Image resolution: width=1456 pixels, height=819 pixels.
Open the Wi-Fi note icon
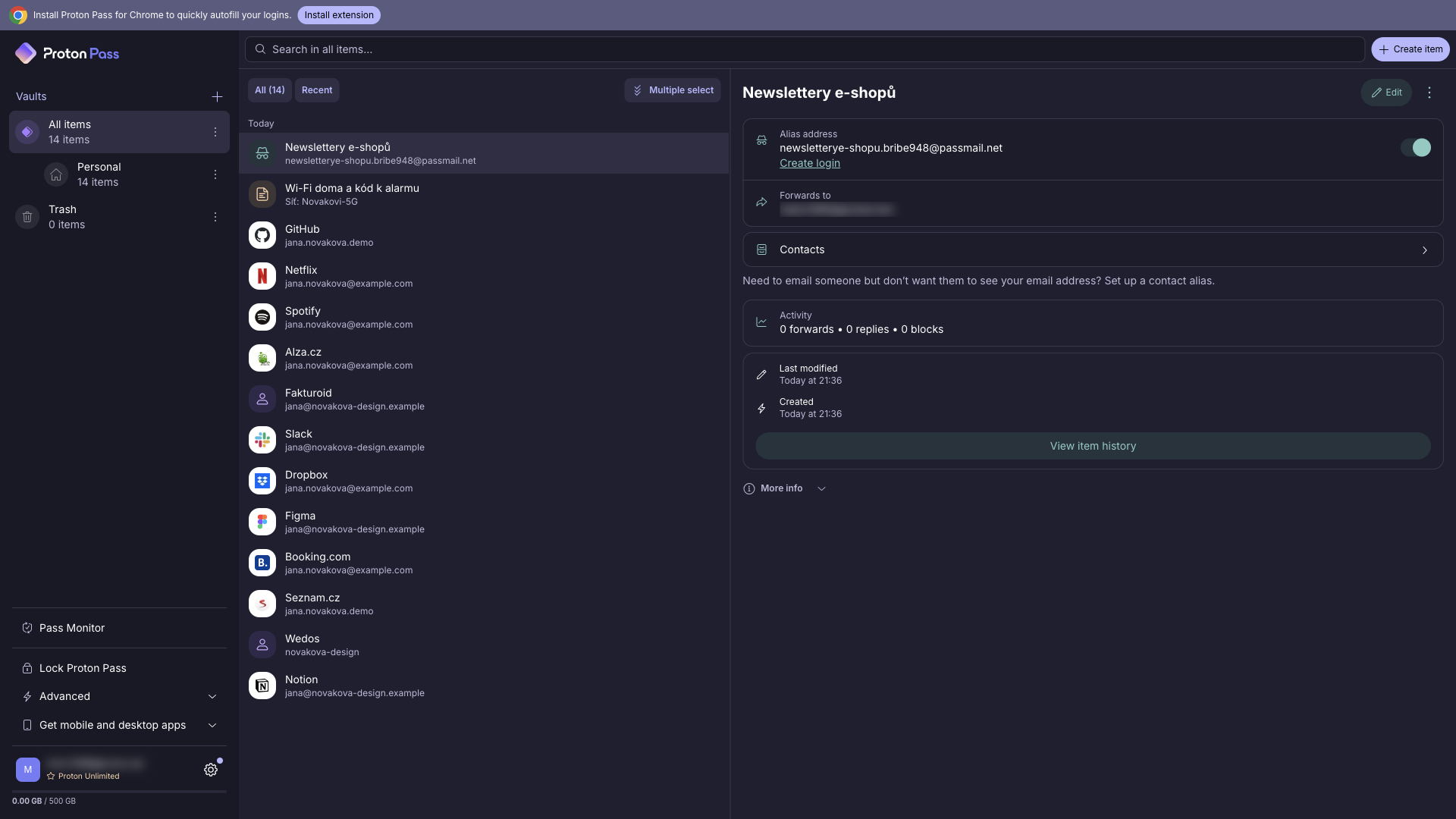tap(262, 194)
